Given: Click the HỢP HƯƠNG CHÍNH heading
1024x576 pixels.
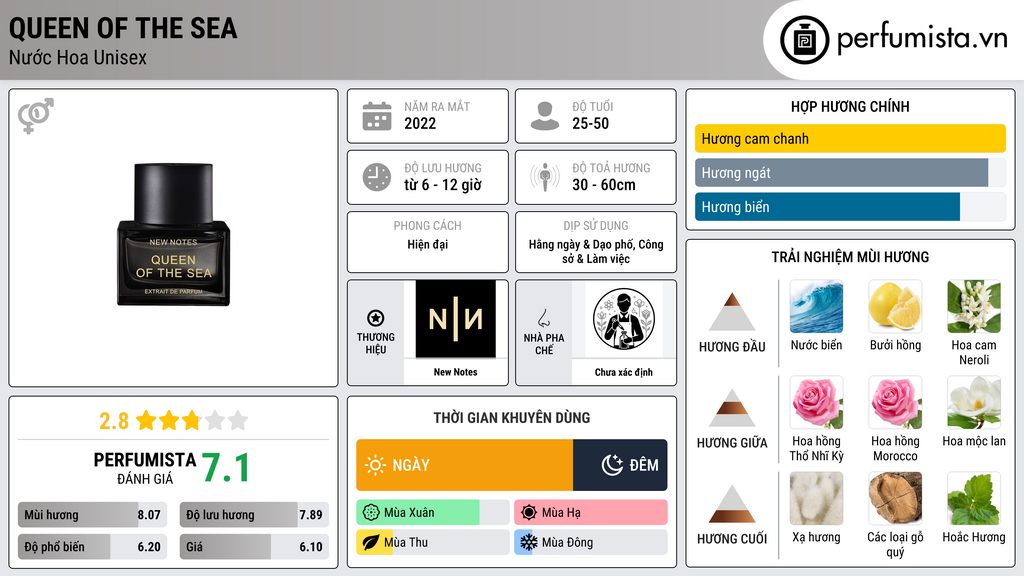Looking at the screenshot, I should pos(850,106).
